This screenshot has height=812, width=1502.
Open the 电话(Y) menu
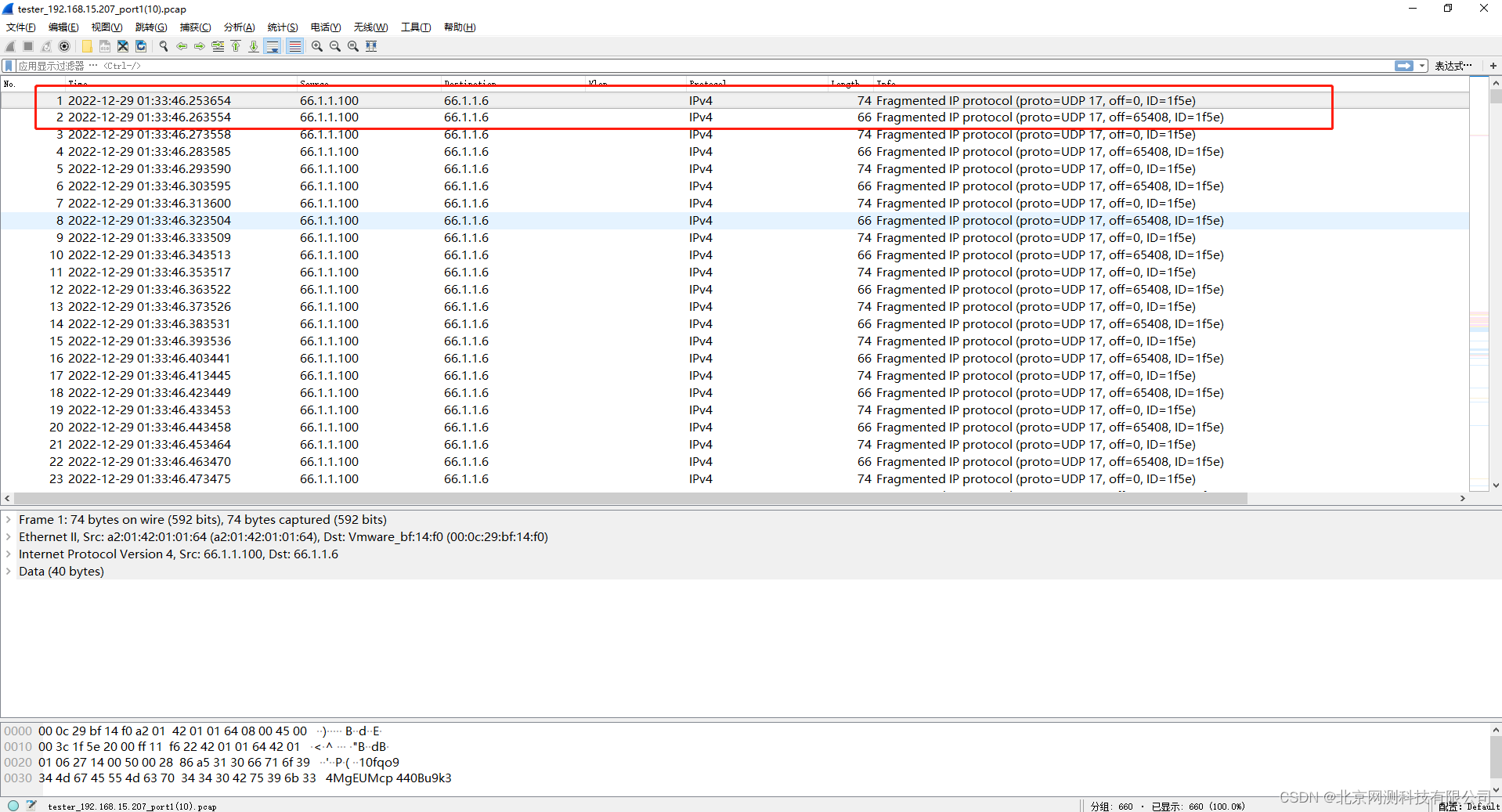tap(326, 27)
